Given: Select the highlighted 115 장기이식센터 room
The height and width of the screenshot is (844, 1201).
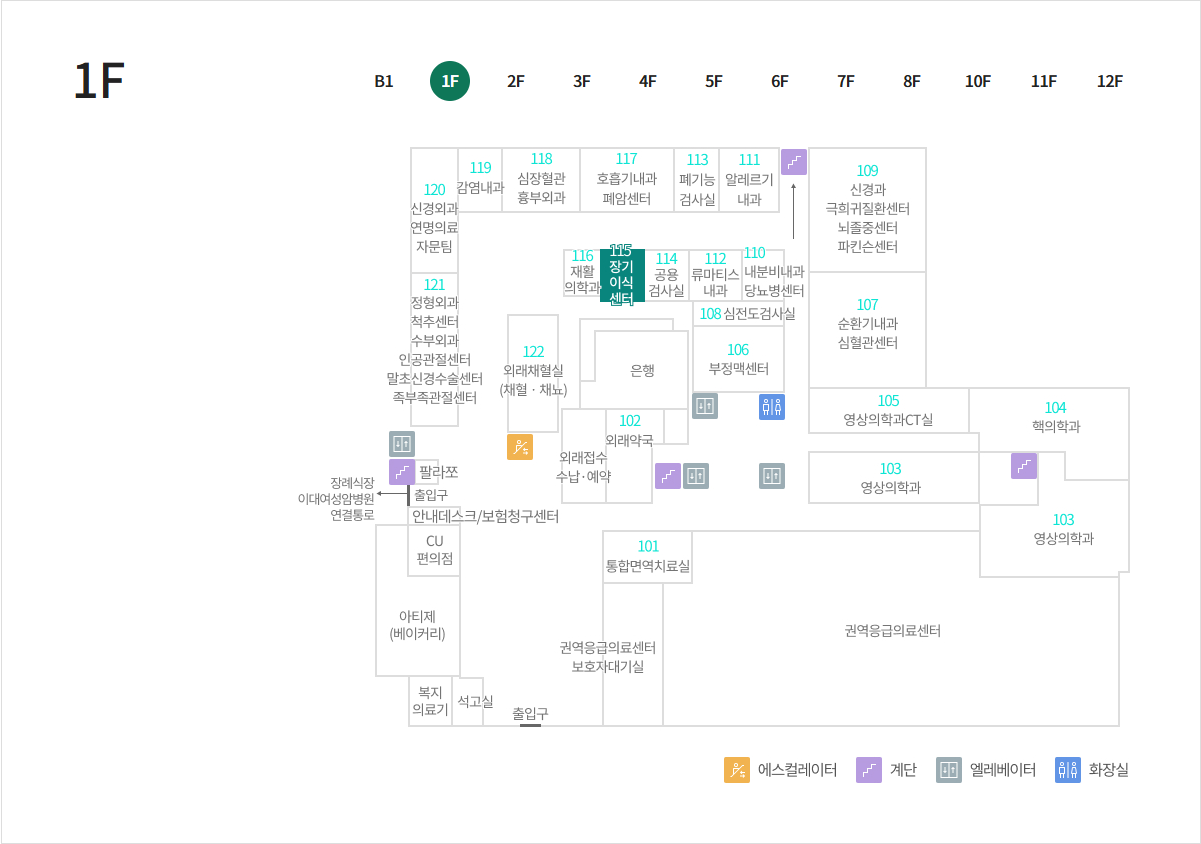Looking at the screenshot, I should pyautogui.click(x=622, y=275).
